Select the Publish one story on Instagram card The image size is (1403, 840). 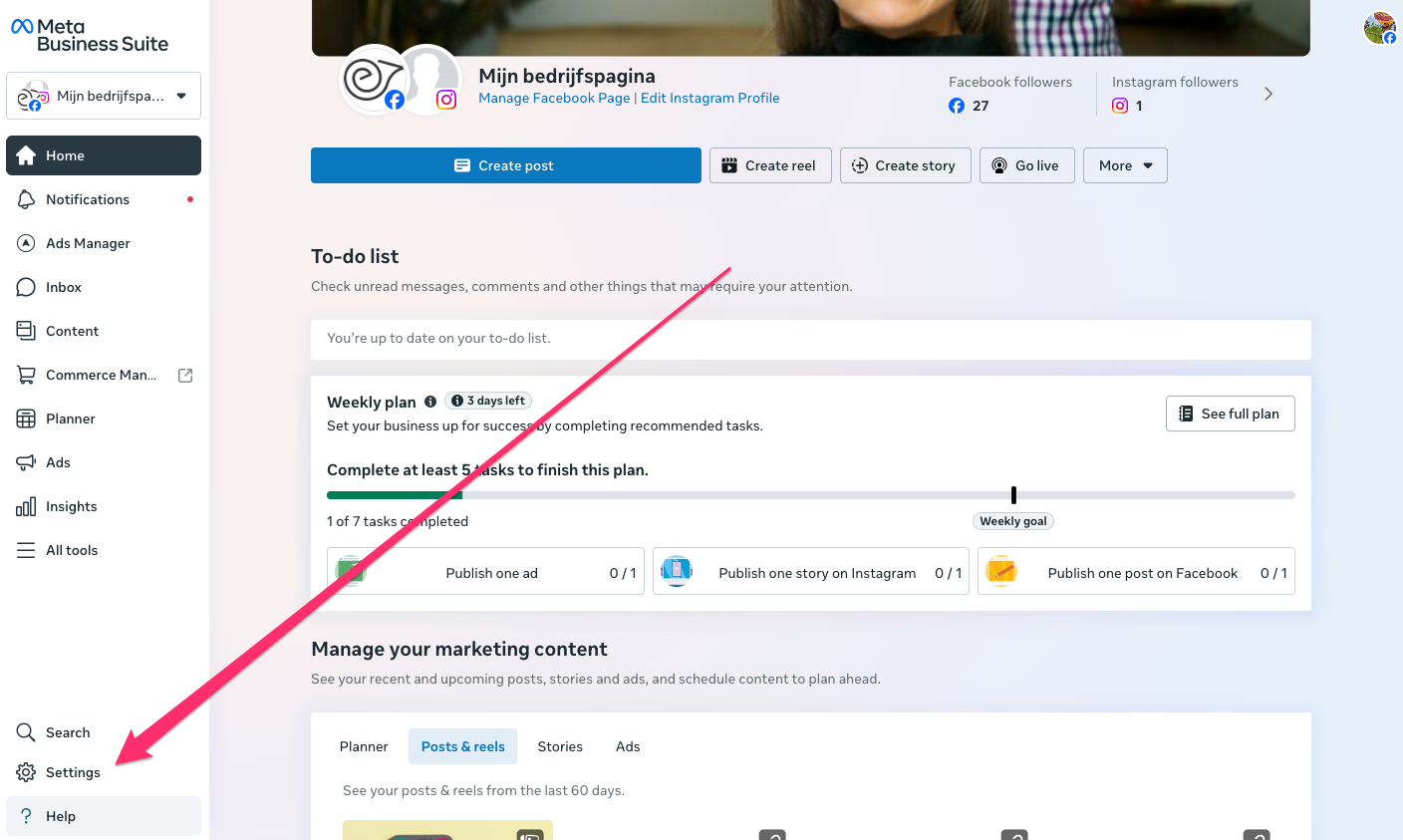click(811, 571)
